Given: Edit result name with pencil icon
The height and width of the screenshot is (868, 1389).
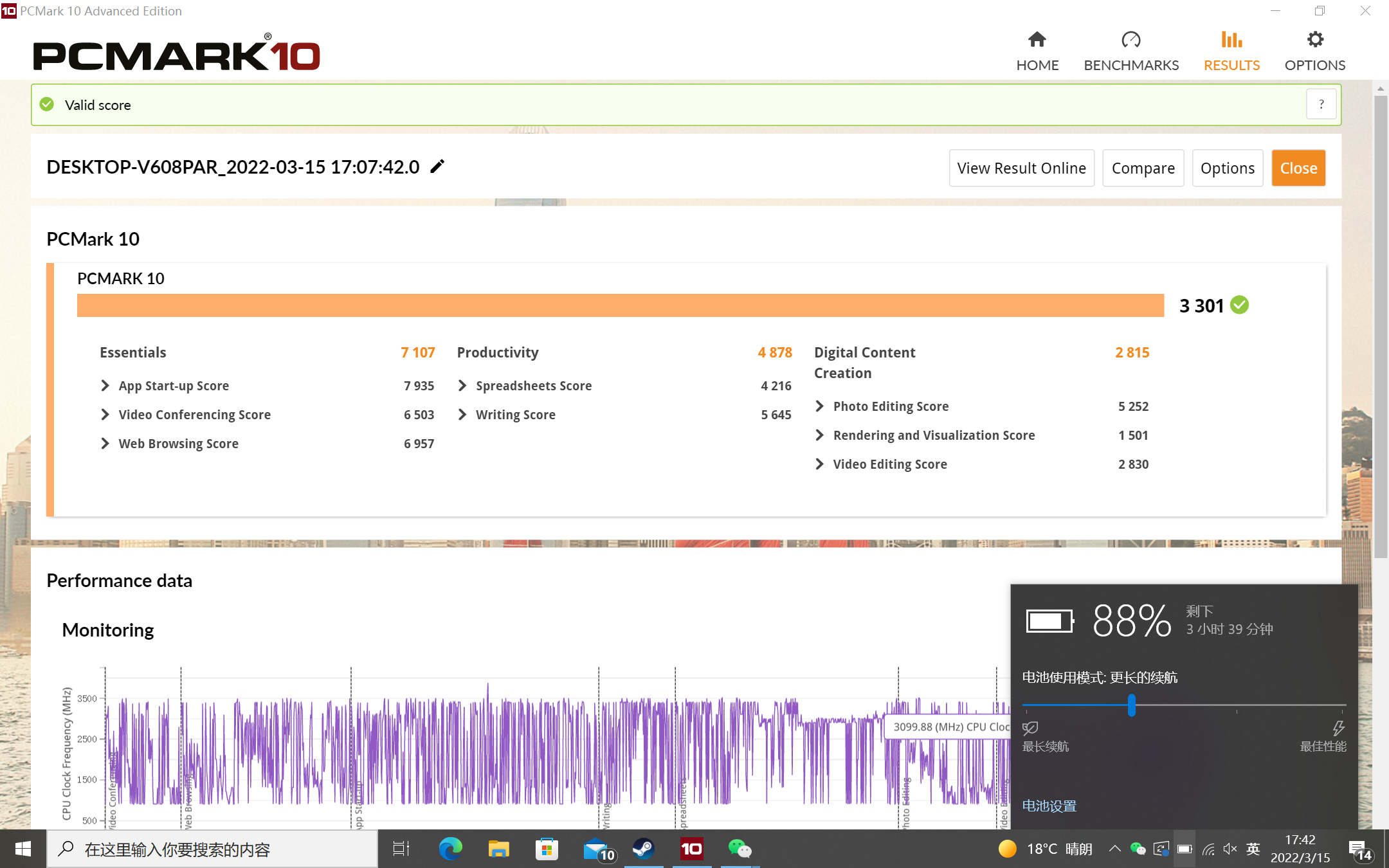Looking at the screenshot, I should click(437, 167).
